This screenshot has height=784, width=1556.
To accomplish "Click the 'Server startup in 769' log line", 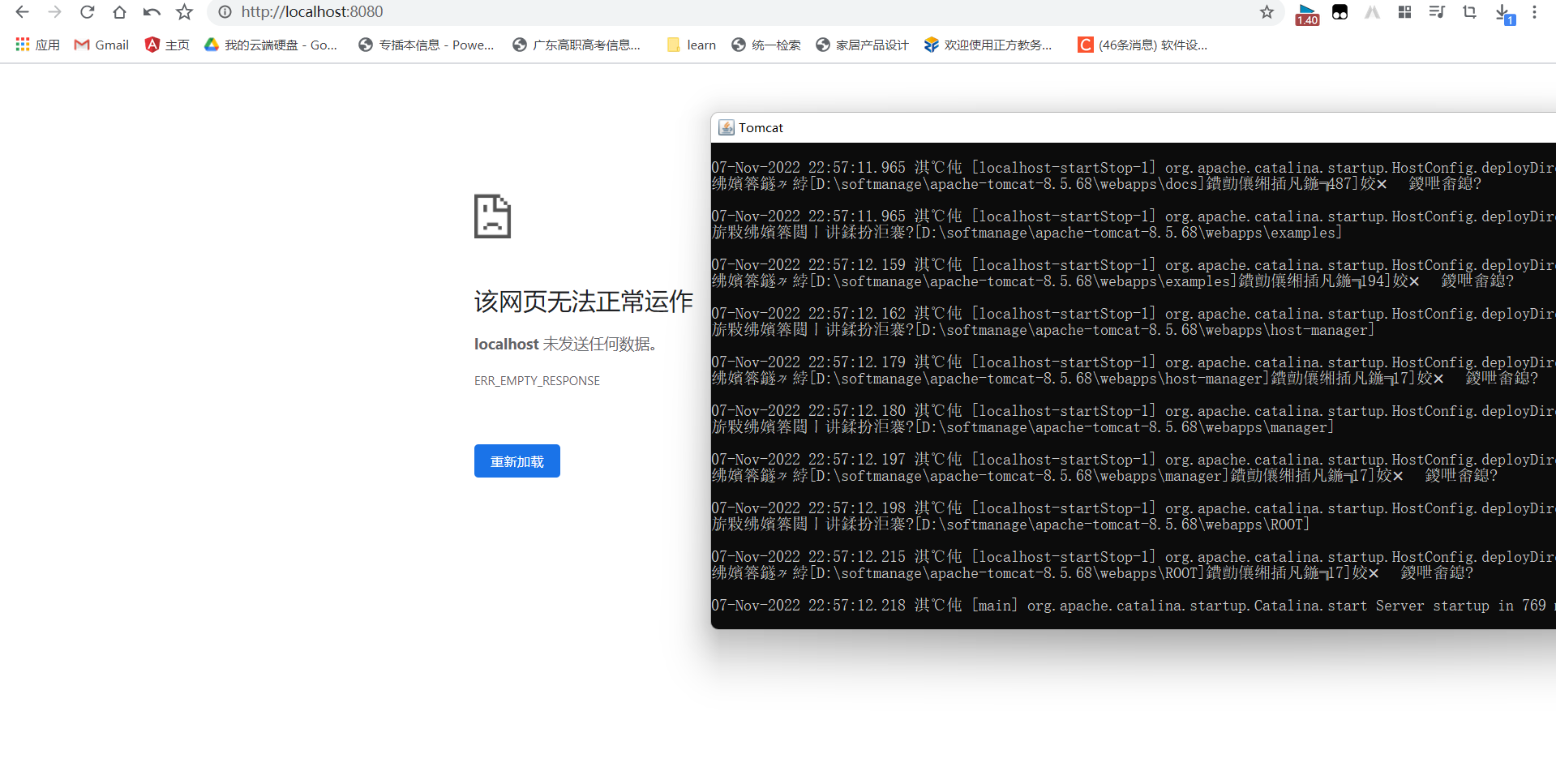I will 1134,606.
